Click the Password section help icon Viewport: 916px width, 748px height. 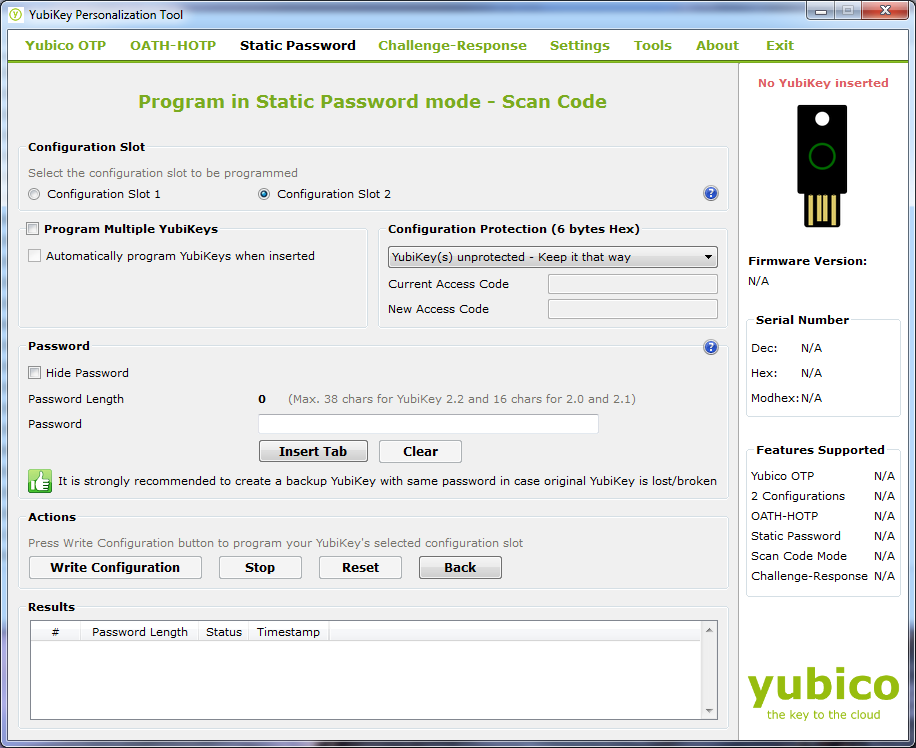point(710,348)
